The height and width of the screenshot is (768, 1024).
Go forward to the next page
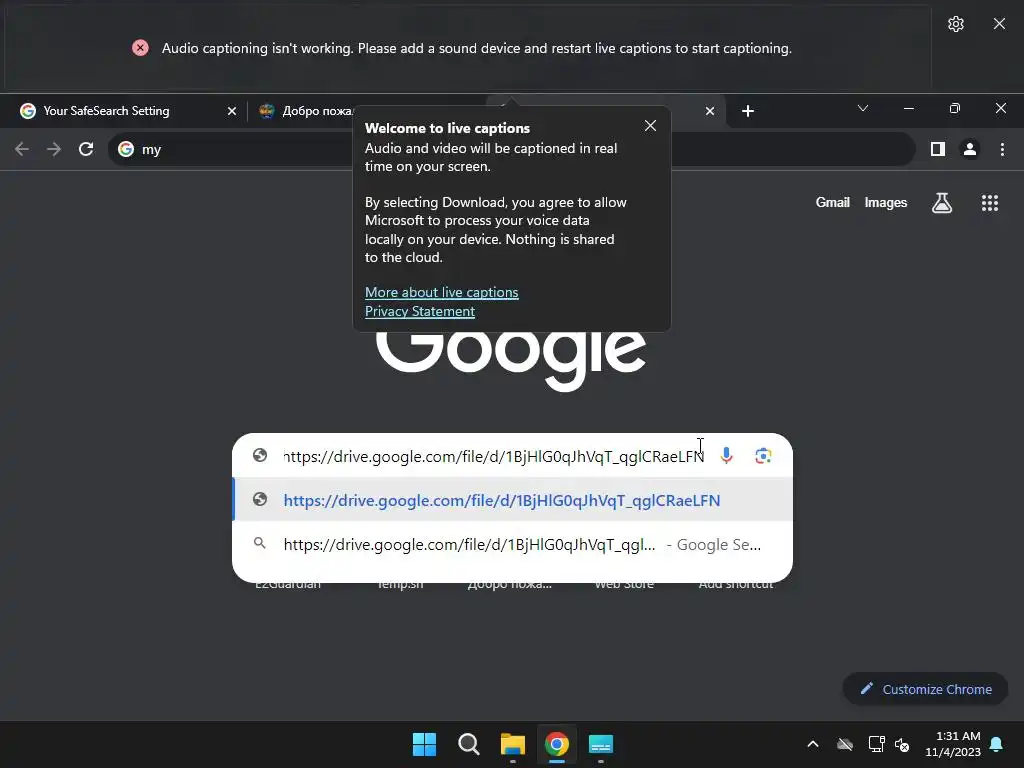point(54,149)
